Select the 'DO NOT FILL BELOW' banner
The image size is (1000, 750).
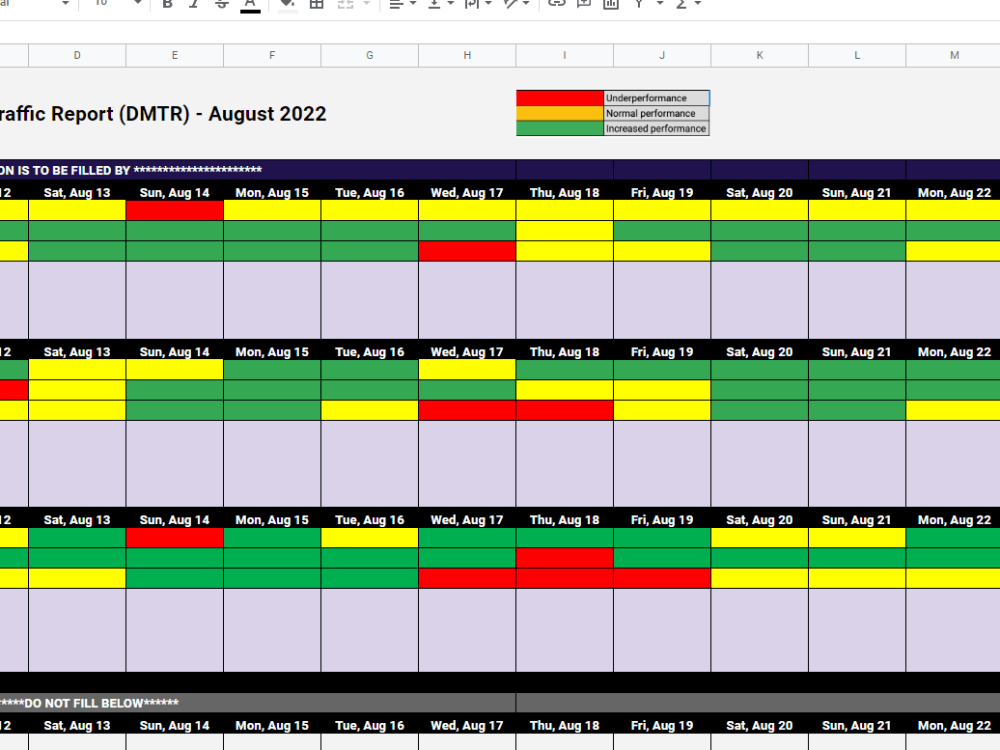click(x=258, y=703)
